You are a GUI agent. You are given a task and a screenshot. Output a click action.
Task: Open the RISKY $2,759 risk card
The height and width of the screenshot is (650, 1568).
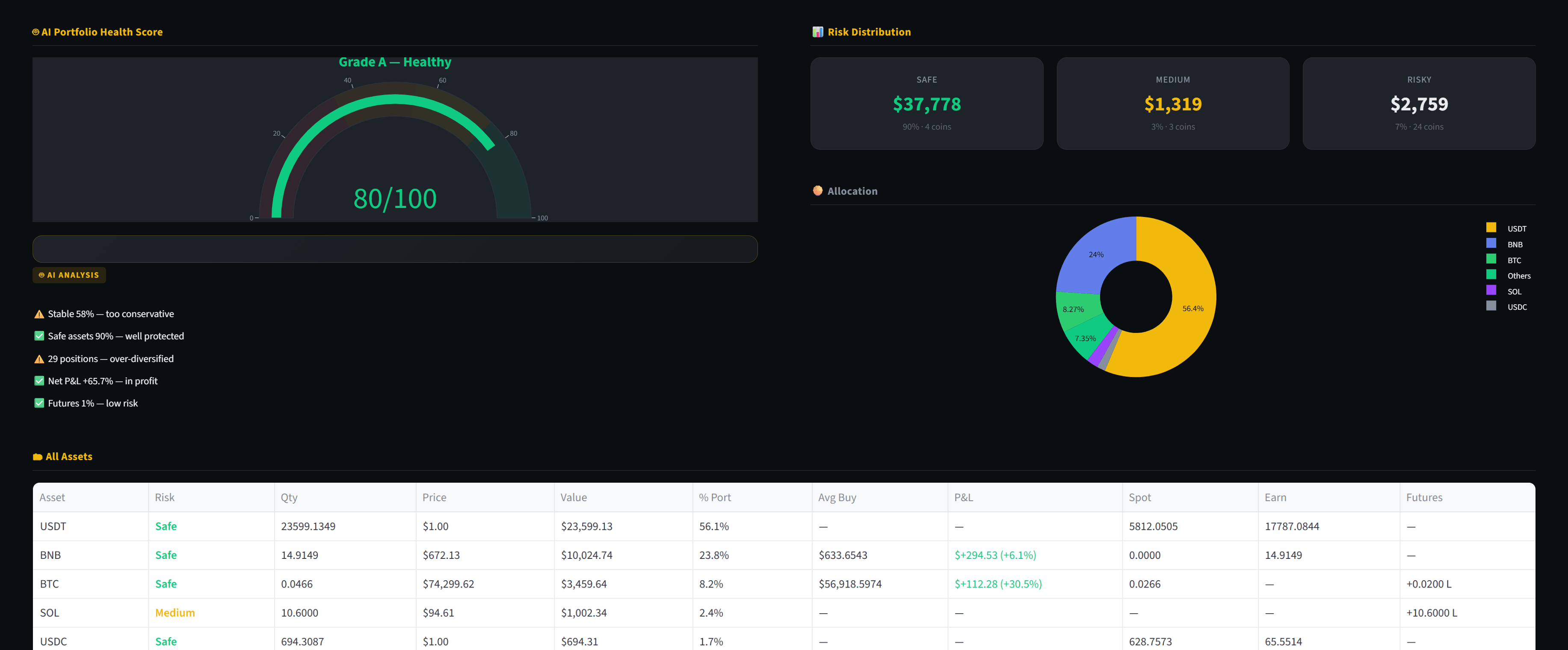[1418, 104]
